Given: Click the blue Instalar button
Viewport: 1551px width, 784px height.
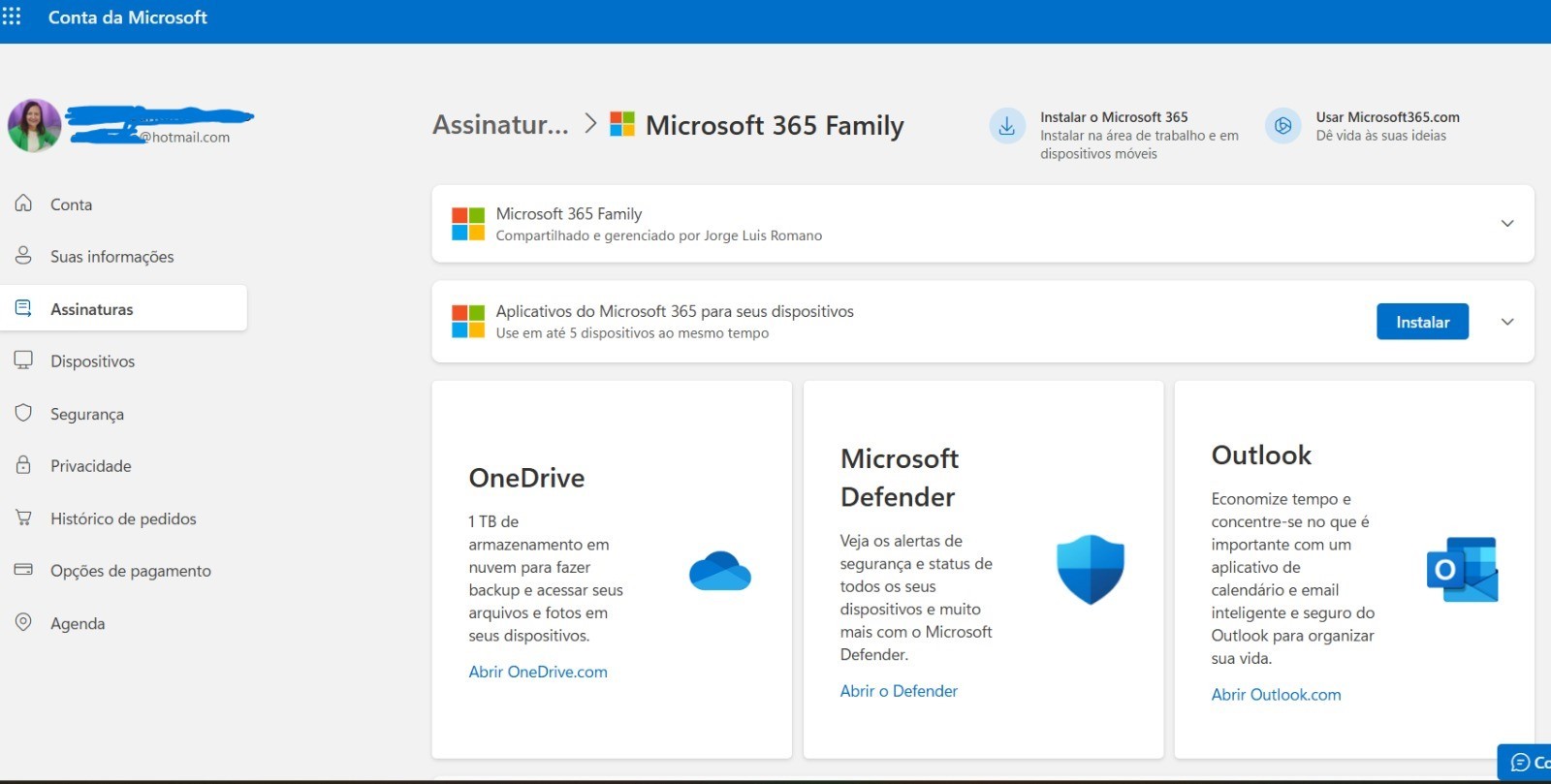Looking at the screenshot, I should pos(1422,322).
